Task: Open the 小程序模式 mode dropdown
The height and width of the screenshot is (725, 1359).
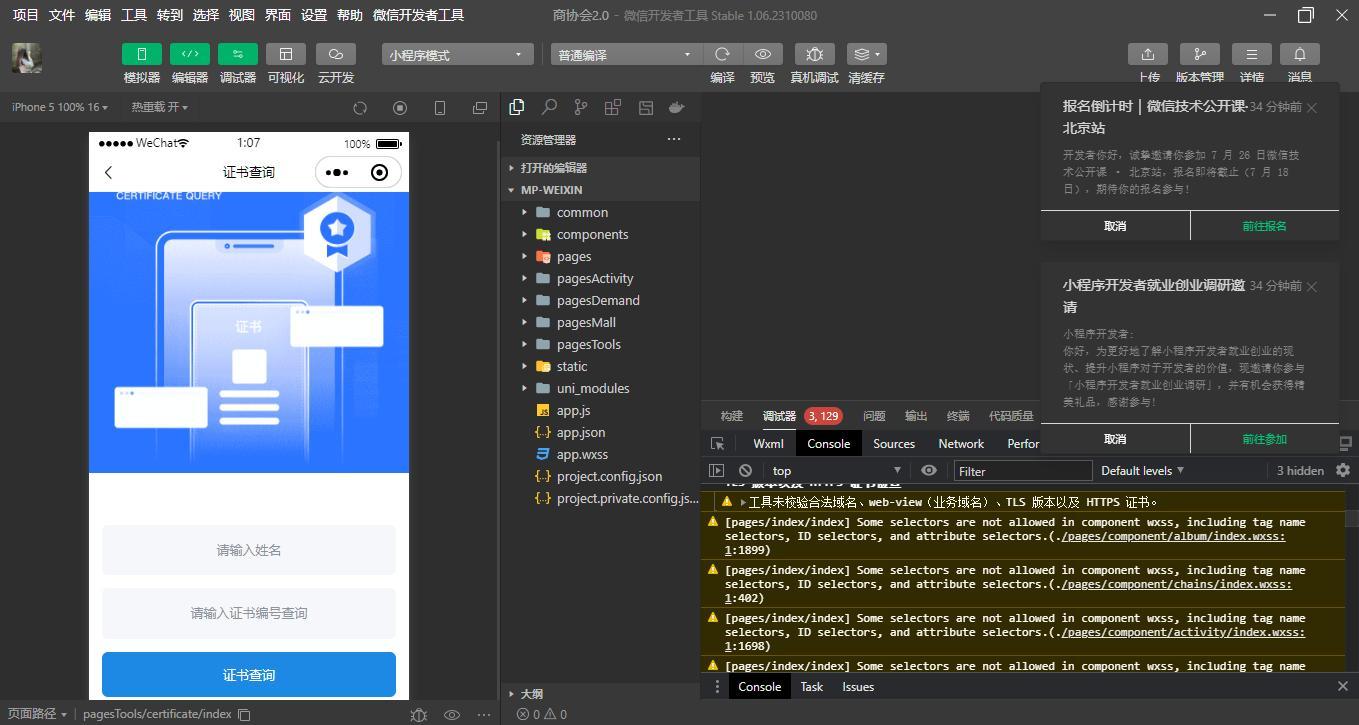Action: coord(457,54)
